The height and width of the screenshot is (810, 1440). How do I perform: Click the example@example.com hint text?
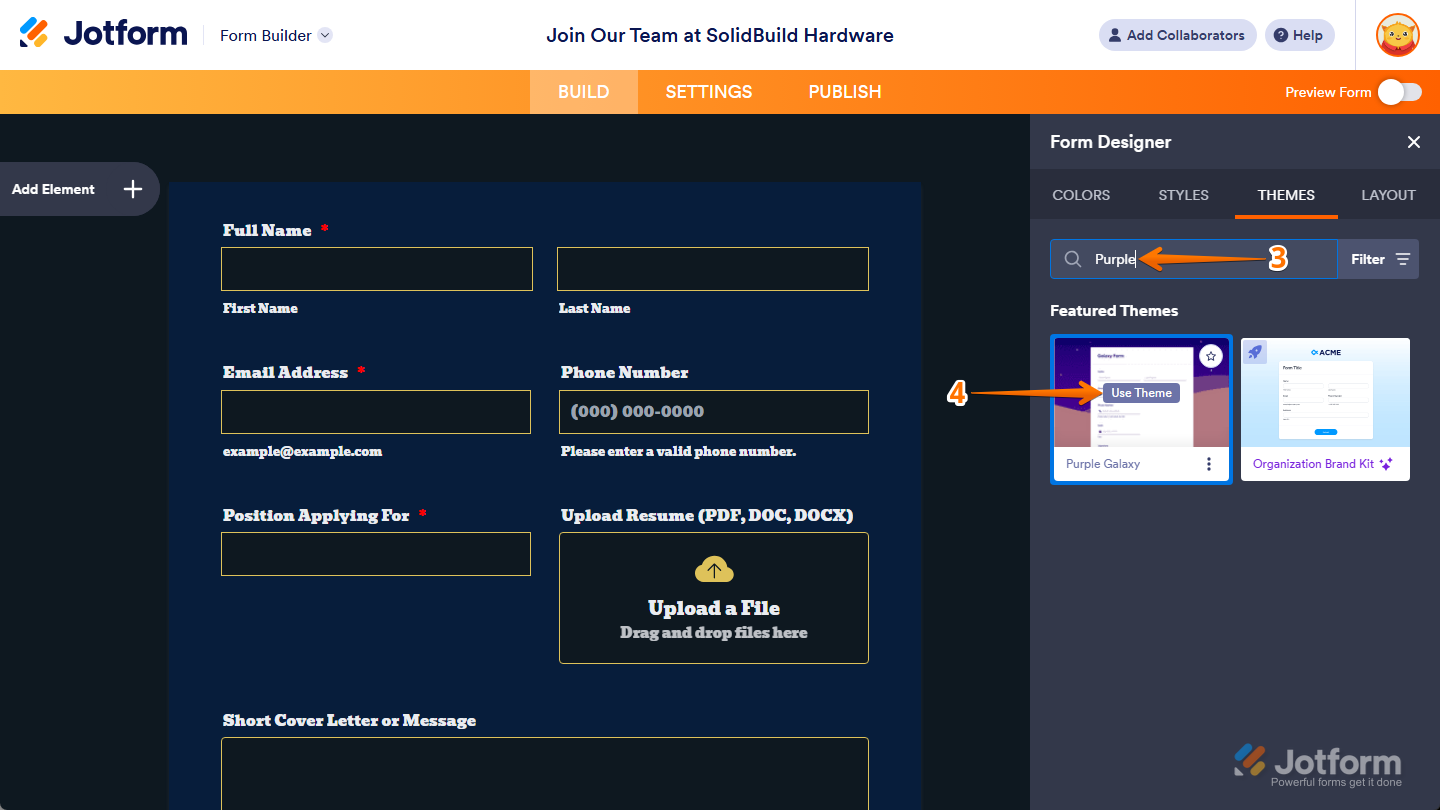(x=303, y=451)
